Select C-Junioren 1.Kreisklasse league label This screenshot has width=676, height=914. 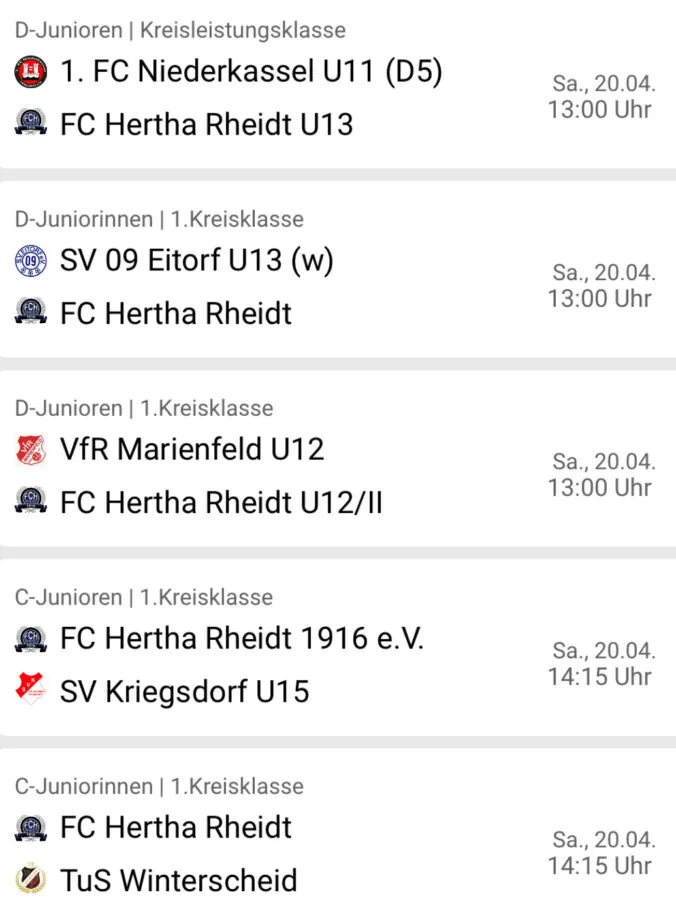pos(143,597)
